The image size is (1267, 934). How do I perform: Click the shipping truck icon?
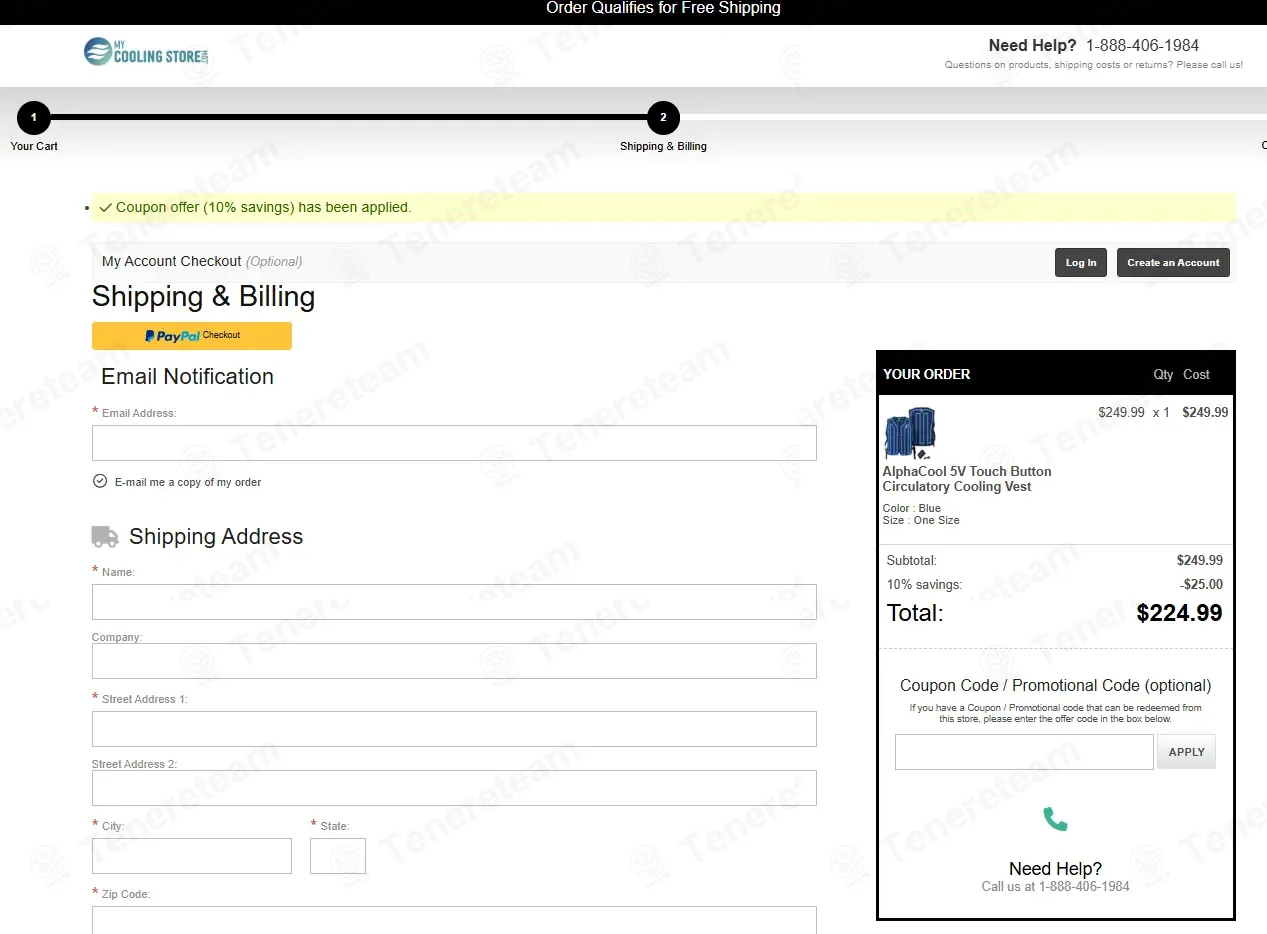coord(105,537)
